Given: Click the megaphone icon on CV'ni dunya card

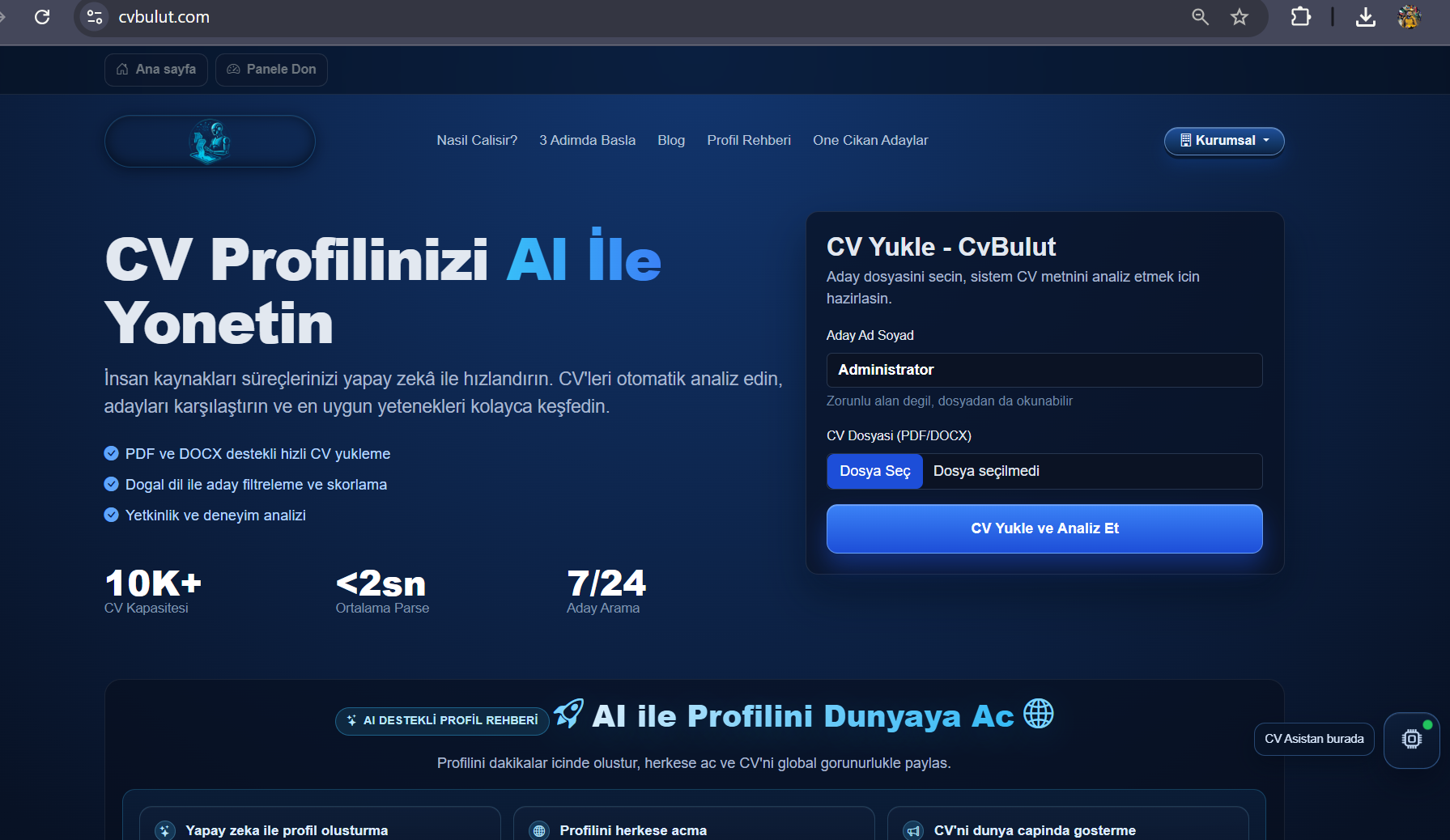Looking at the screenshot, I should tap(913, 830).
